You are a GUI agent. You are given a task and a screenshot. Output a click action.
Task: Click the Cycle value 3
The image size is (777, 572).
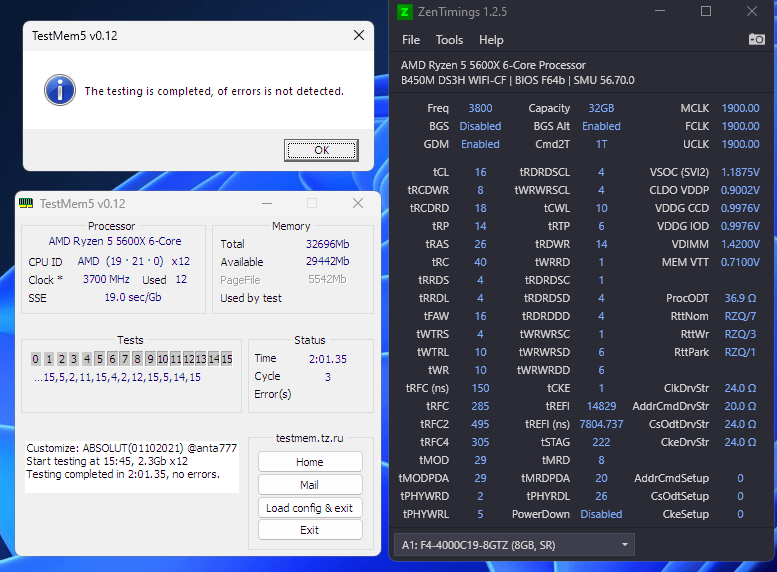click(x=328, y=377)
